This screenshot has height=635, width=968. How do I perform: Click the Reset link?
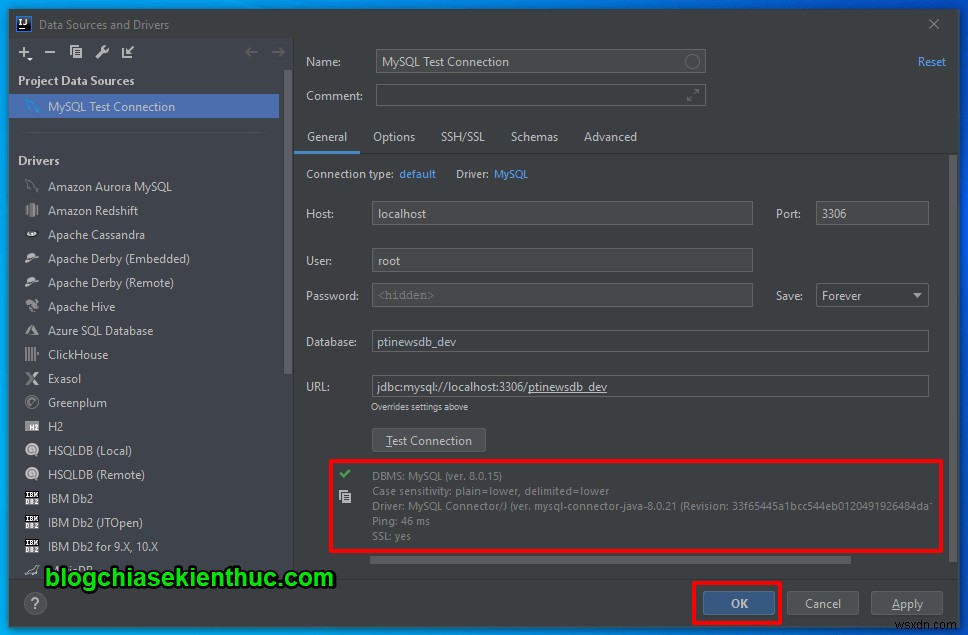point(930,61)
